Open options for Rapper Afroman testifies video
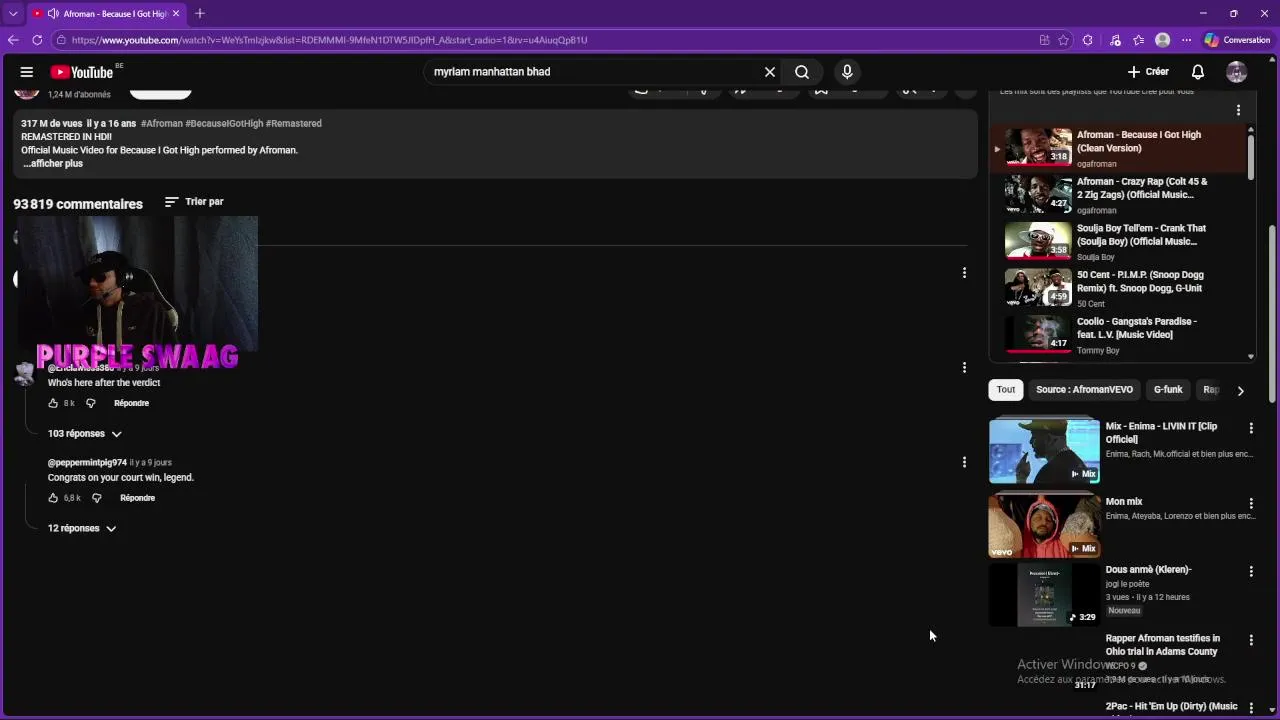The height and width of the screenshot is (720, 1280). point(1251,640)
